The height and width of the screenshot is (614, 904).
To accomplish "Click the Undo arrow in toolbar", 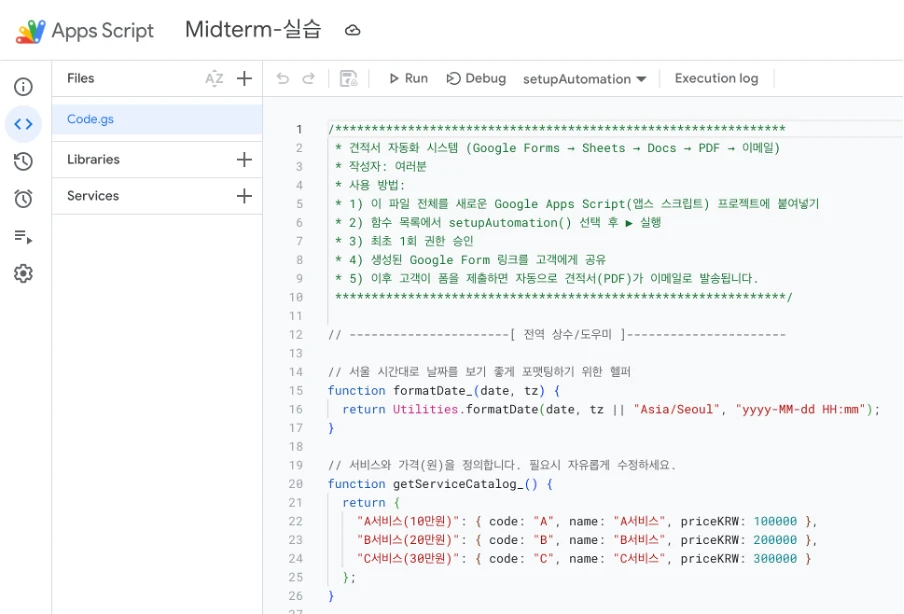I will tap(283, 79).
